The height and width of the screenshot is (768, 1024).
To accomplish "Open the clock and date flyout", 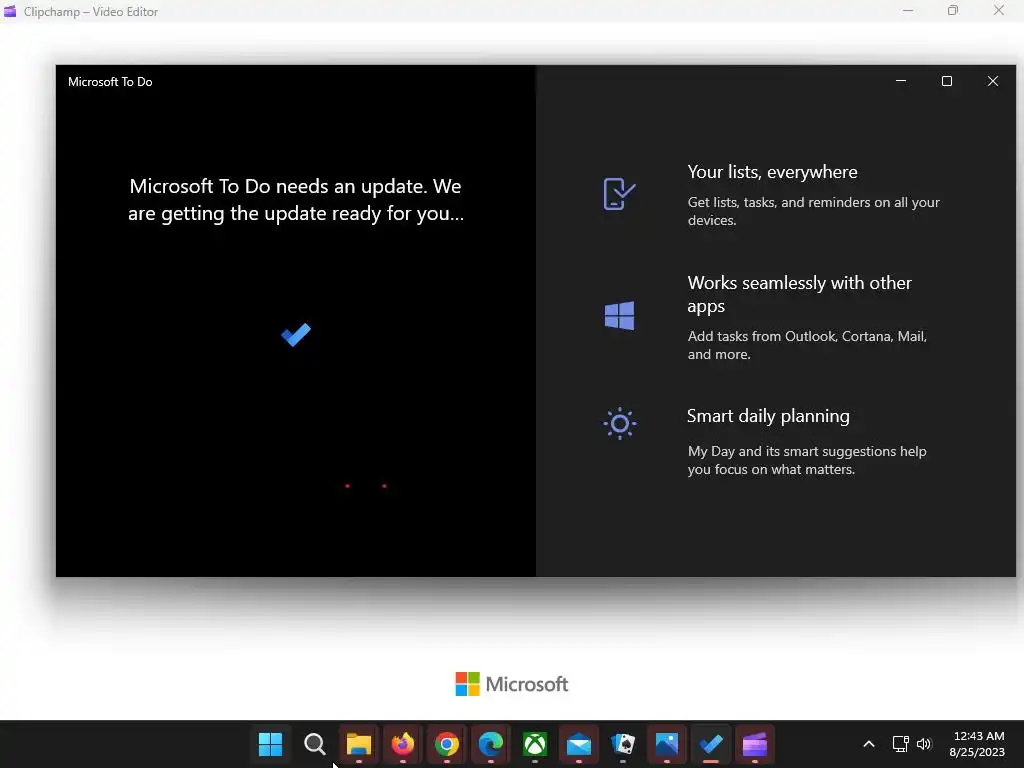I will point(978,744).
